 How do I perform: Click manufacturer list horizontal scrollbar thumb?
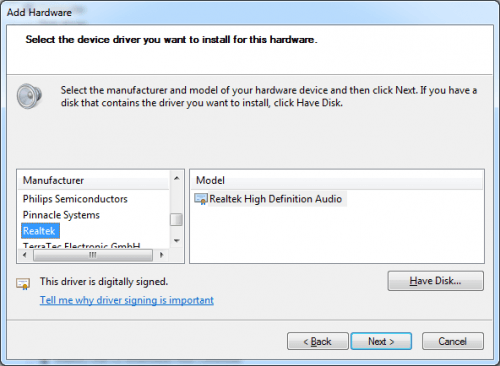93,255
